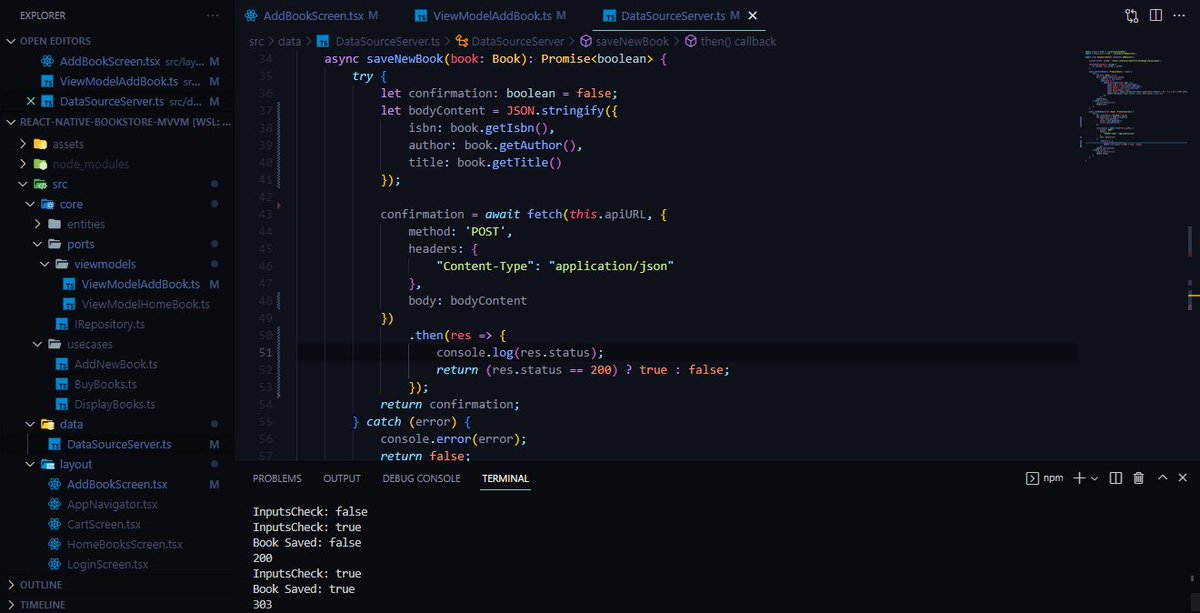This screenshot has width=1200, height=613.
Task: Switch to the OUTPUT tab
Action: 342,479
